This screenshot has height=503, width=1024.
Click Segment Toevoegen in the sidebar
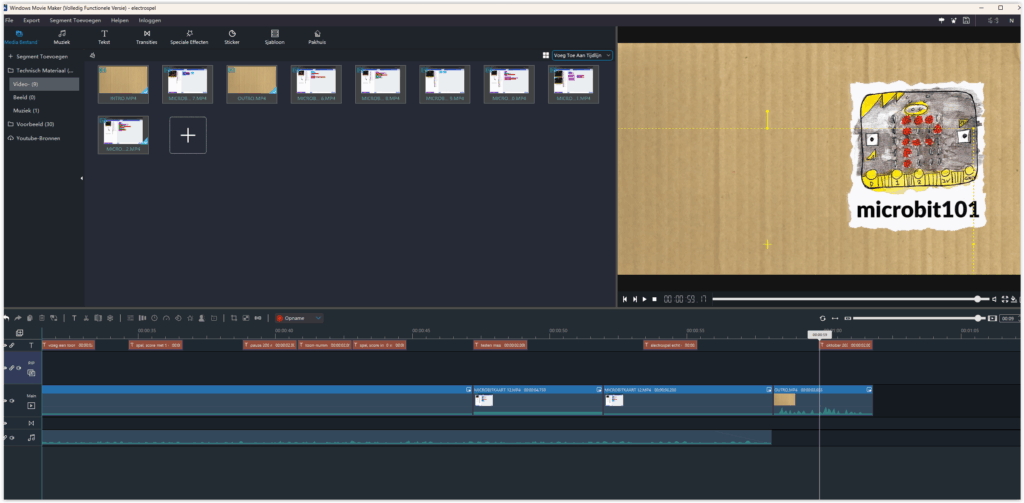tap(37, 57)
